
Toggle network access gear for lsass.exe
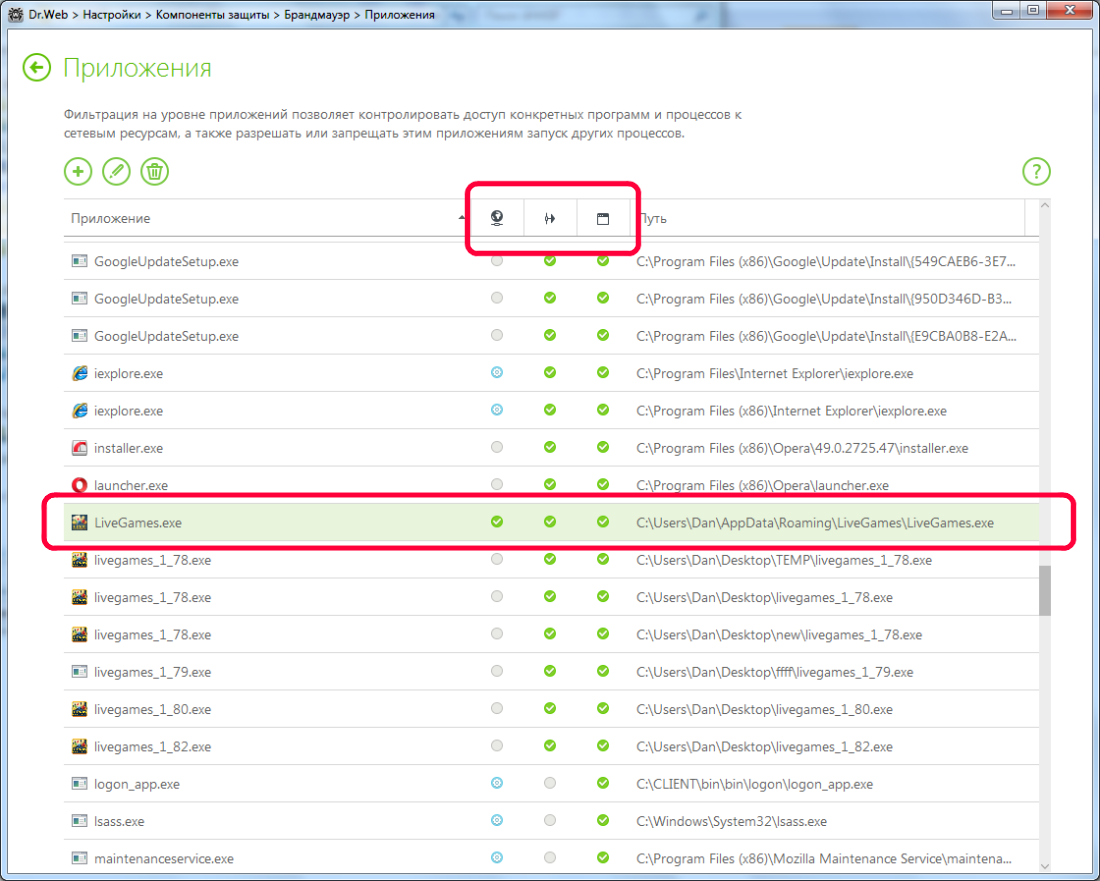pos(497,820)
